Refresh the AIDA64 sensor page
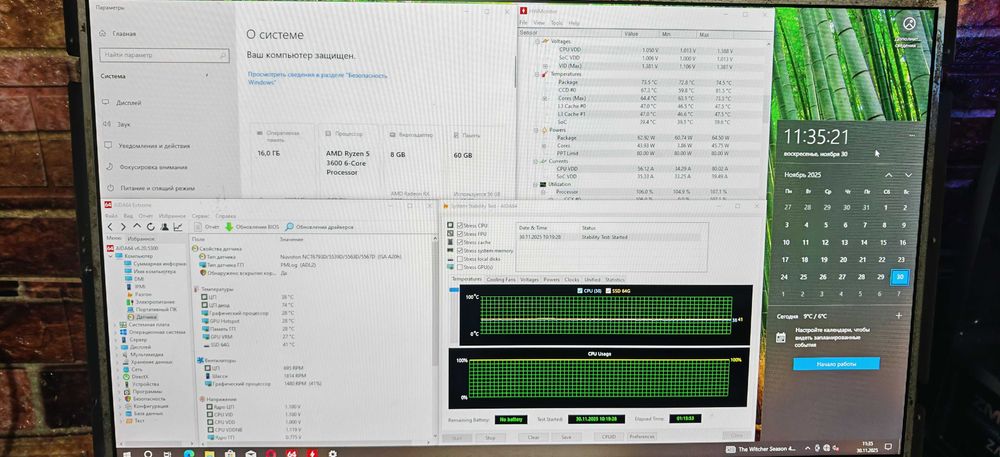Viewport: 1000px width, 457px height. [151, 227]
